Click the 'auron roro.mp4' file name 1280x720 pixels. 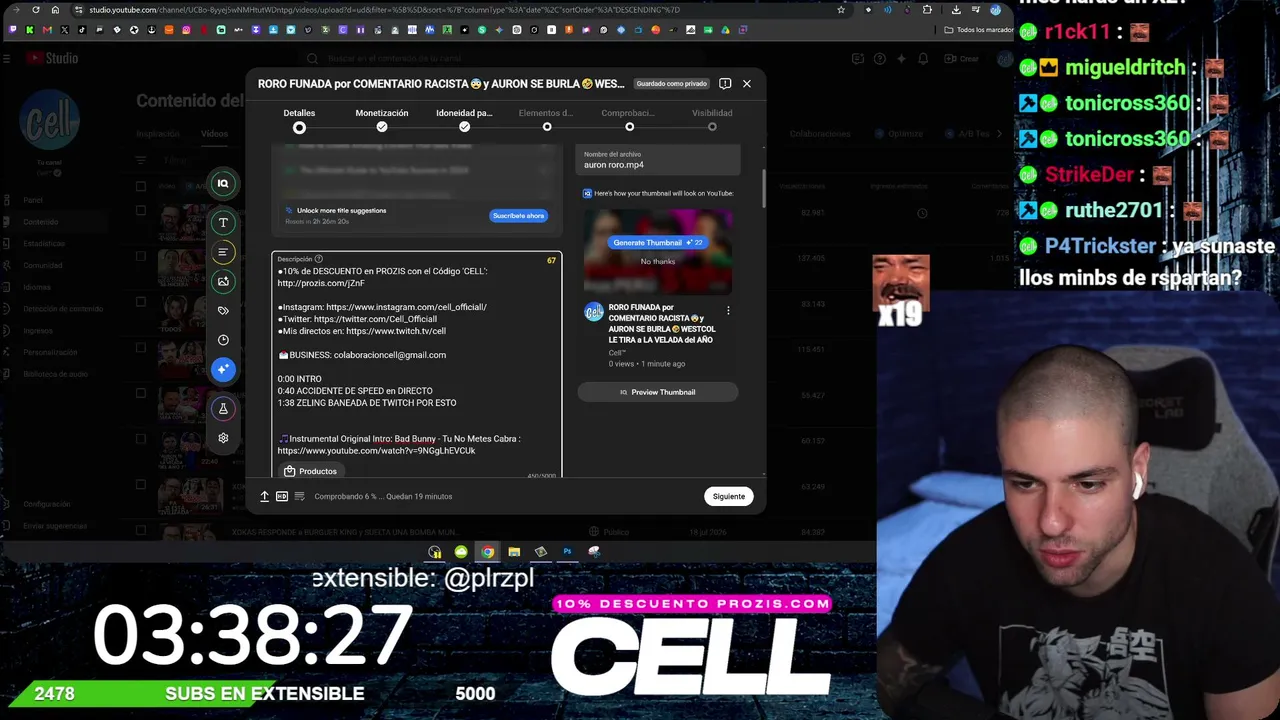coord(614,165)
